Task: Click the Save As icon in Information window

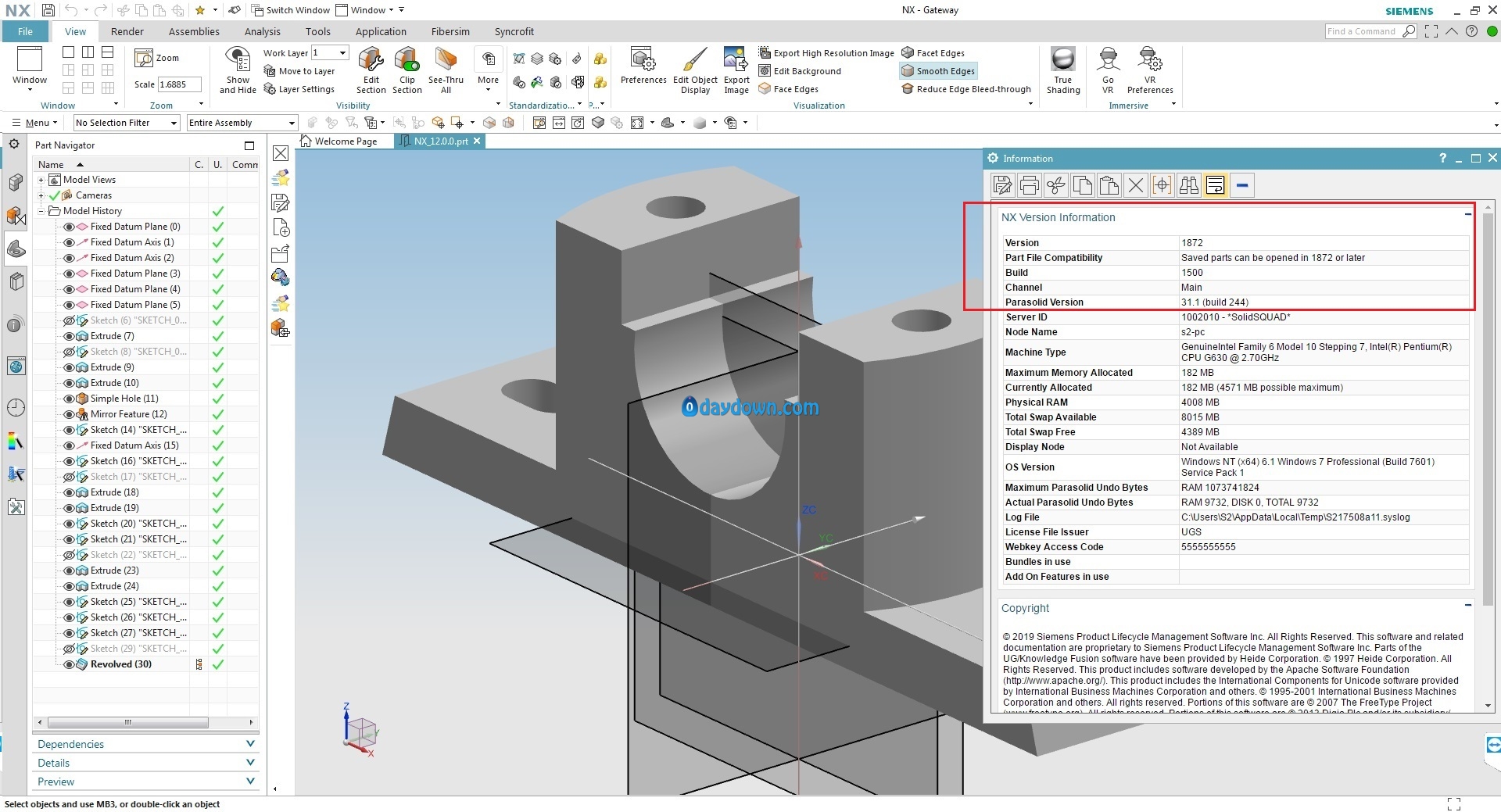Action: tap(1003, 185)
